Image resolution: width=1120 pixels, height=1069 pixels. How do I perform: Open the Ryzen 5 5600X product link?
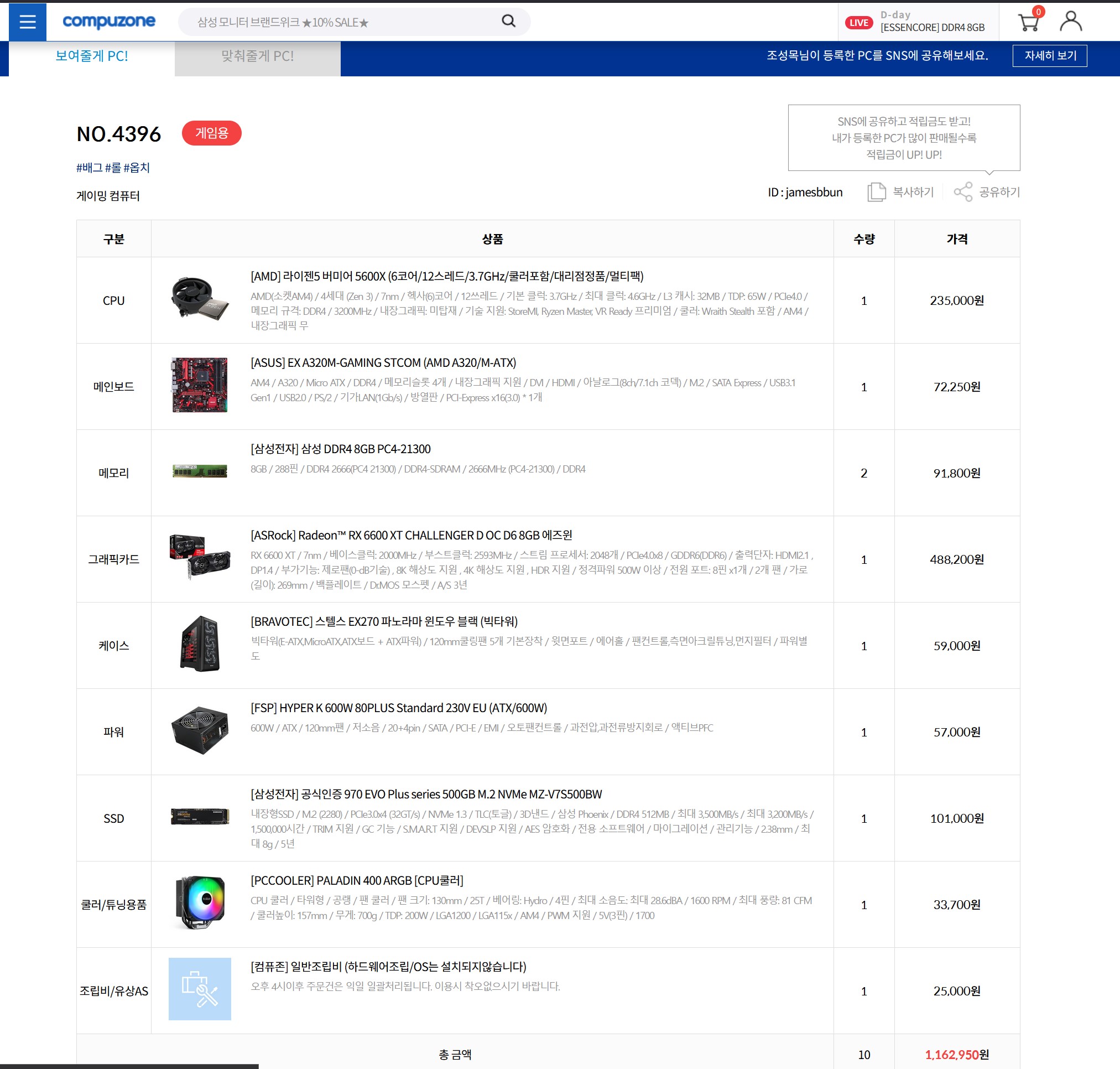point(447,276)
